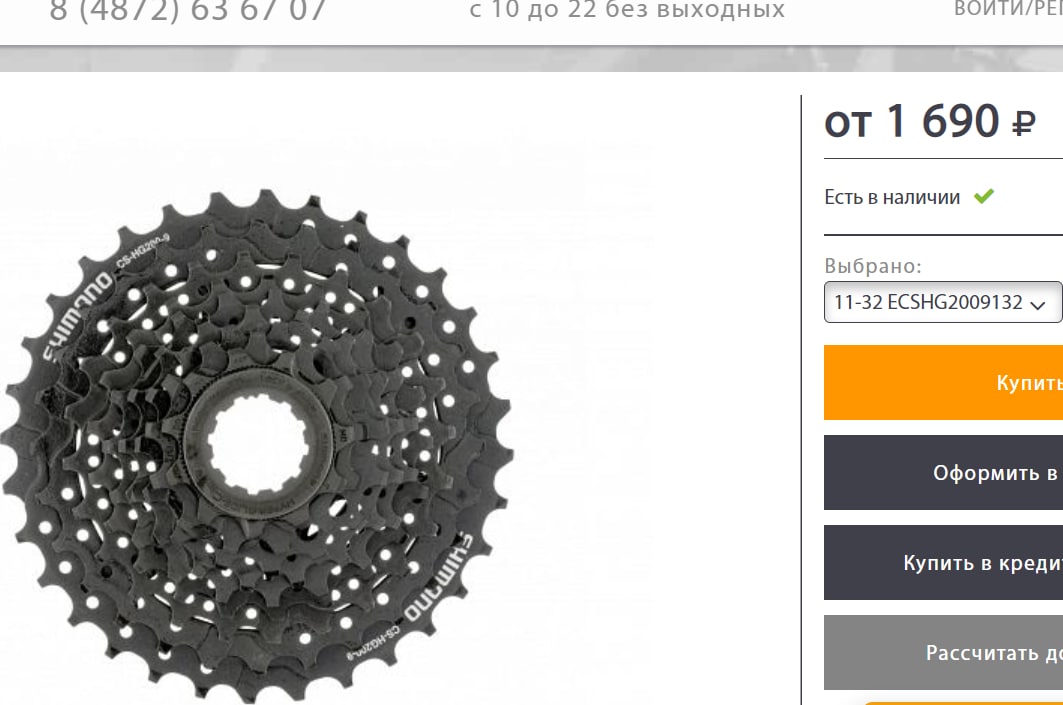Click the phone number 8 (4872) 63 67 07
Viewport: 1063px width, 705px height.
point(188,10)
